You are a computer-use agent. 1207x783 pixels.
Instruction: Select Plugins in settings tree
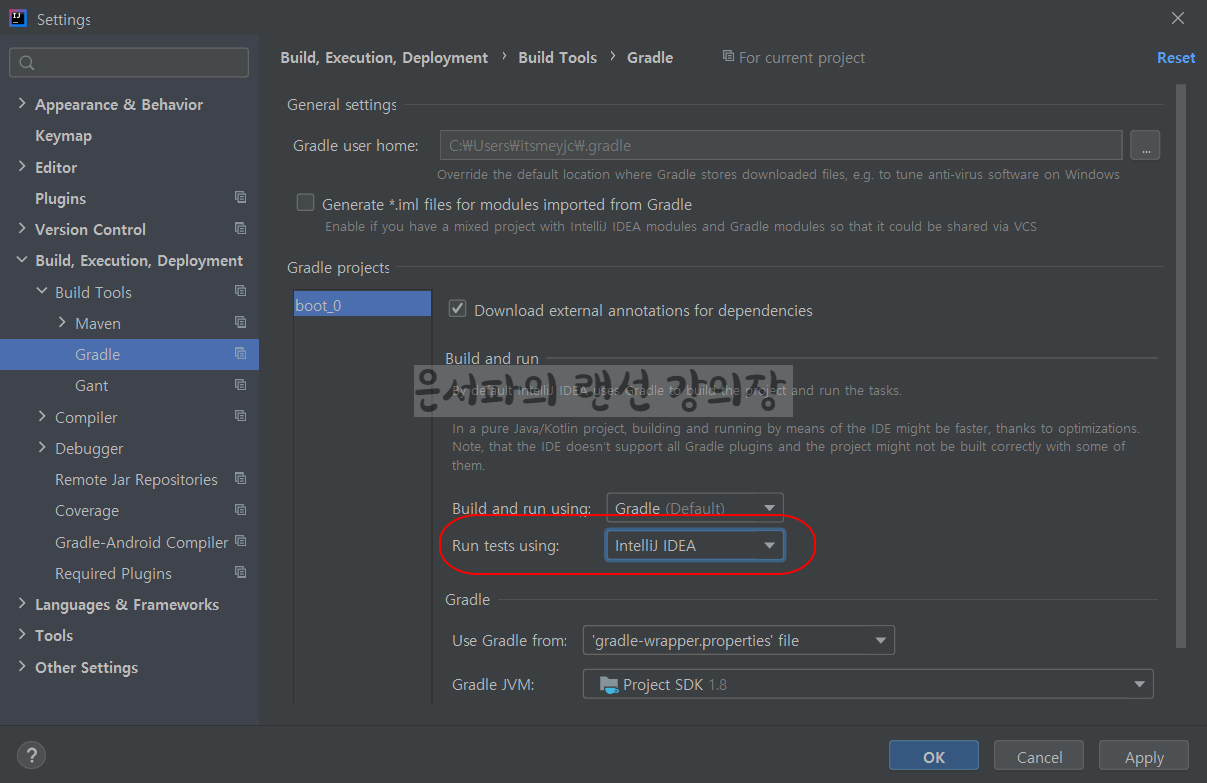coord(60,198)
